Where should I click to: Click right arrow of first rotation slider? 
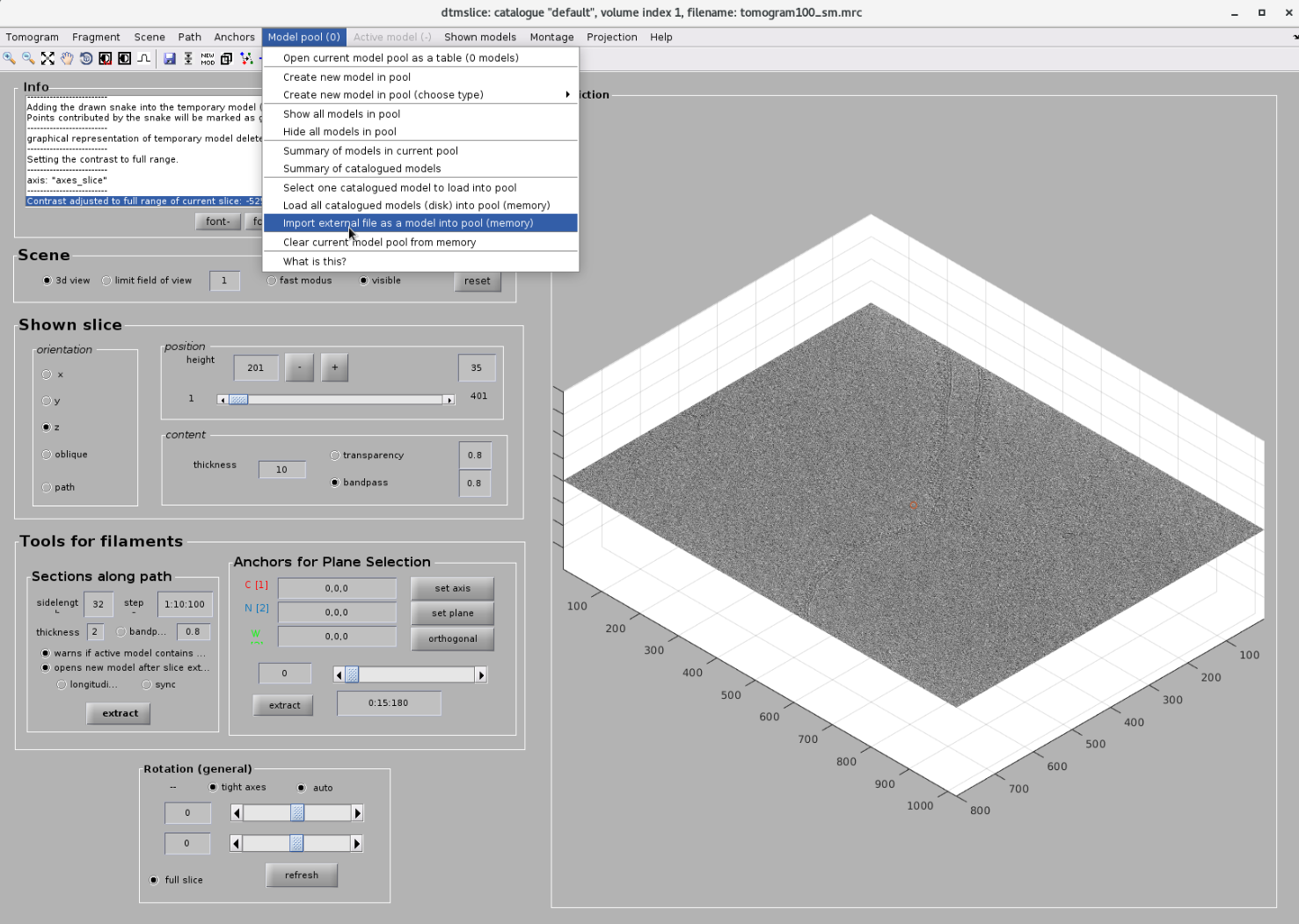pyautogui.click(x=357, y=813)
